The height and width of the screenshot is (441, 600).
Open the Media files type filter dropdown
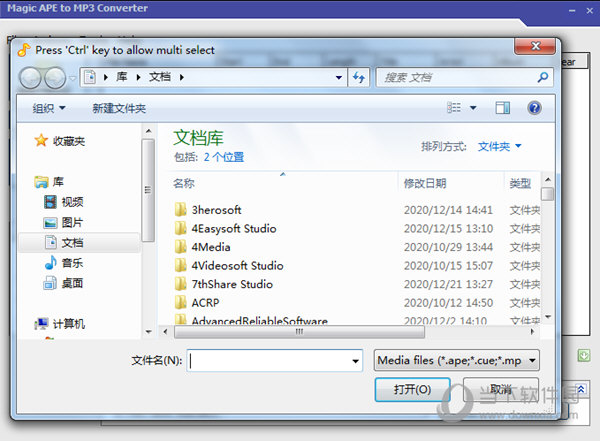[457, 360]
